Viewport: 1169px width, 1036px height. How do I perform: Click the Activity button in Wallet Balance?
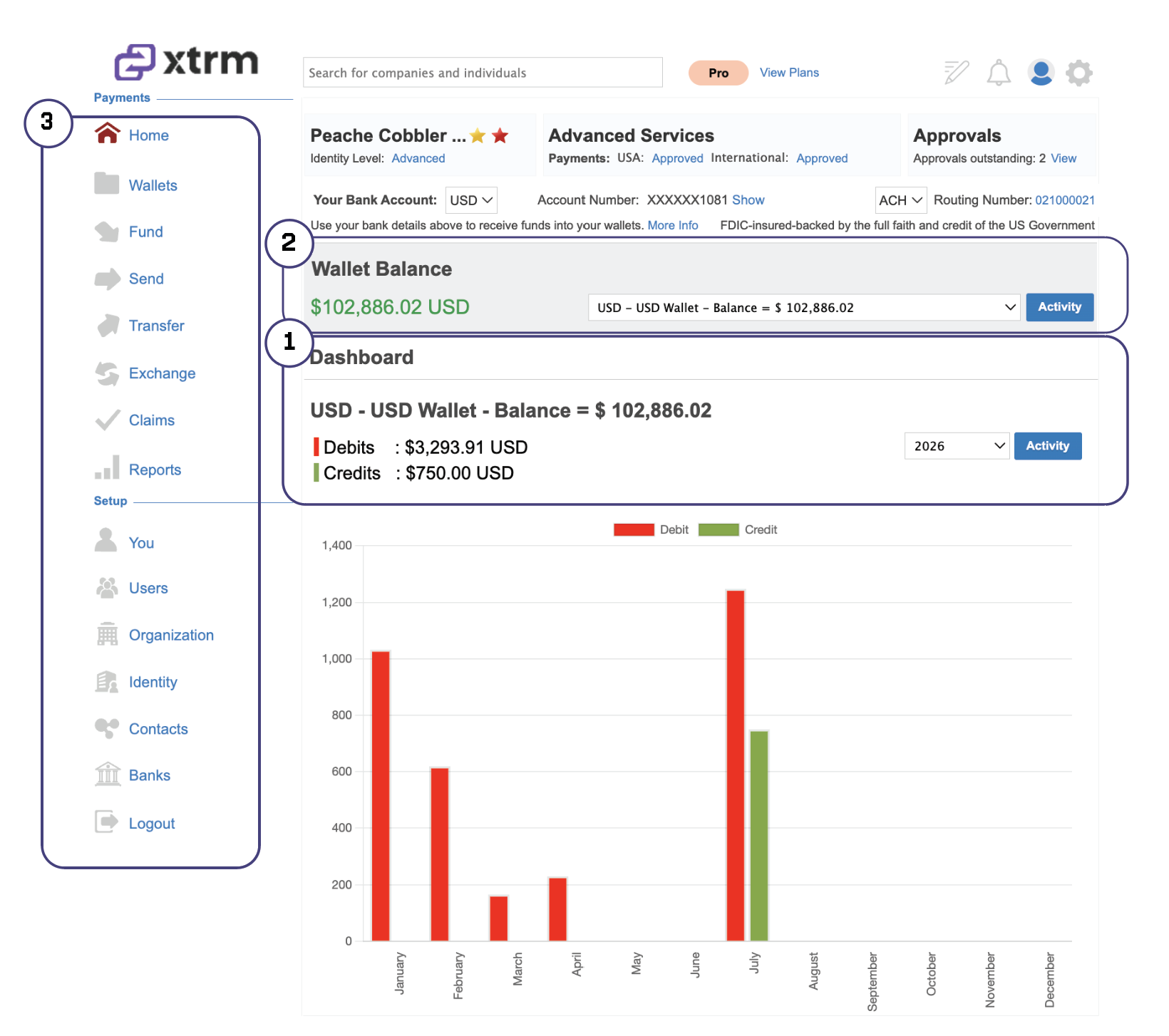tap(1060, 307)
